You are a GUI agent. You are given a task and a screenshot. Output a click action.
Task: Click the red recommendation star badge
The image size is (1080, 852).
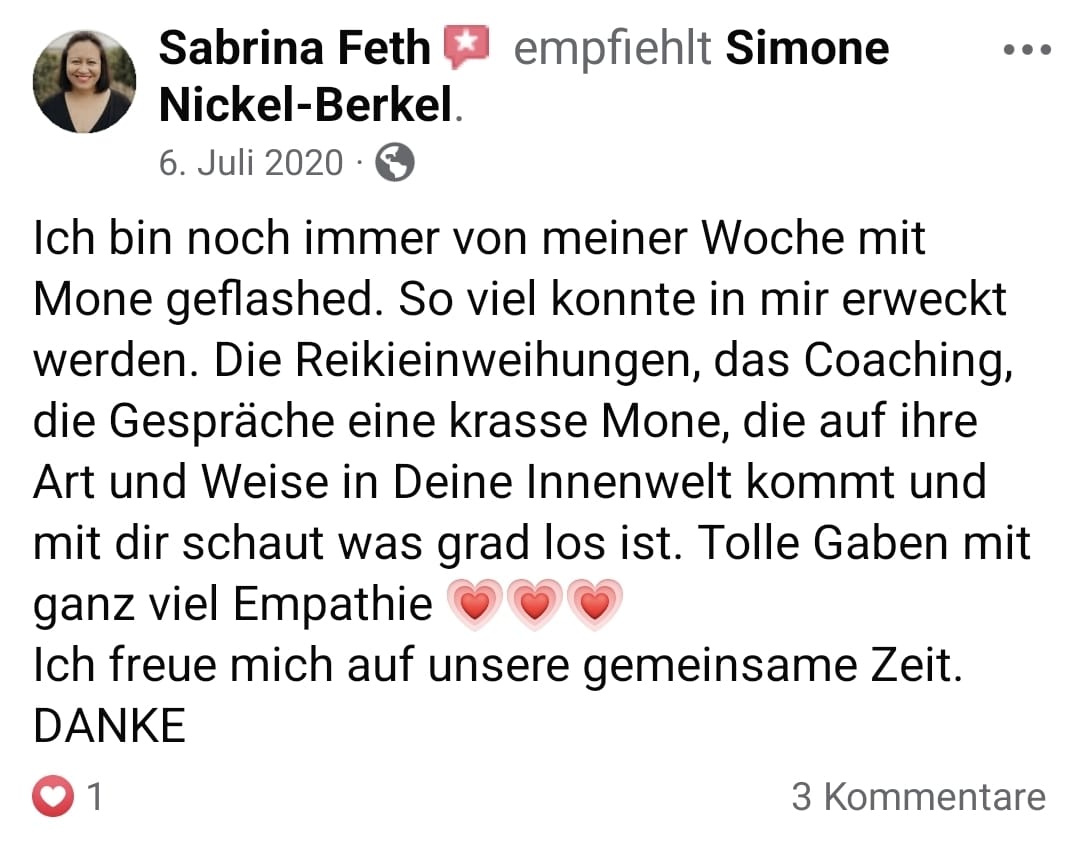click(466, 48)
